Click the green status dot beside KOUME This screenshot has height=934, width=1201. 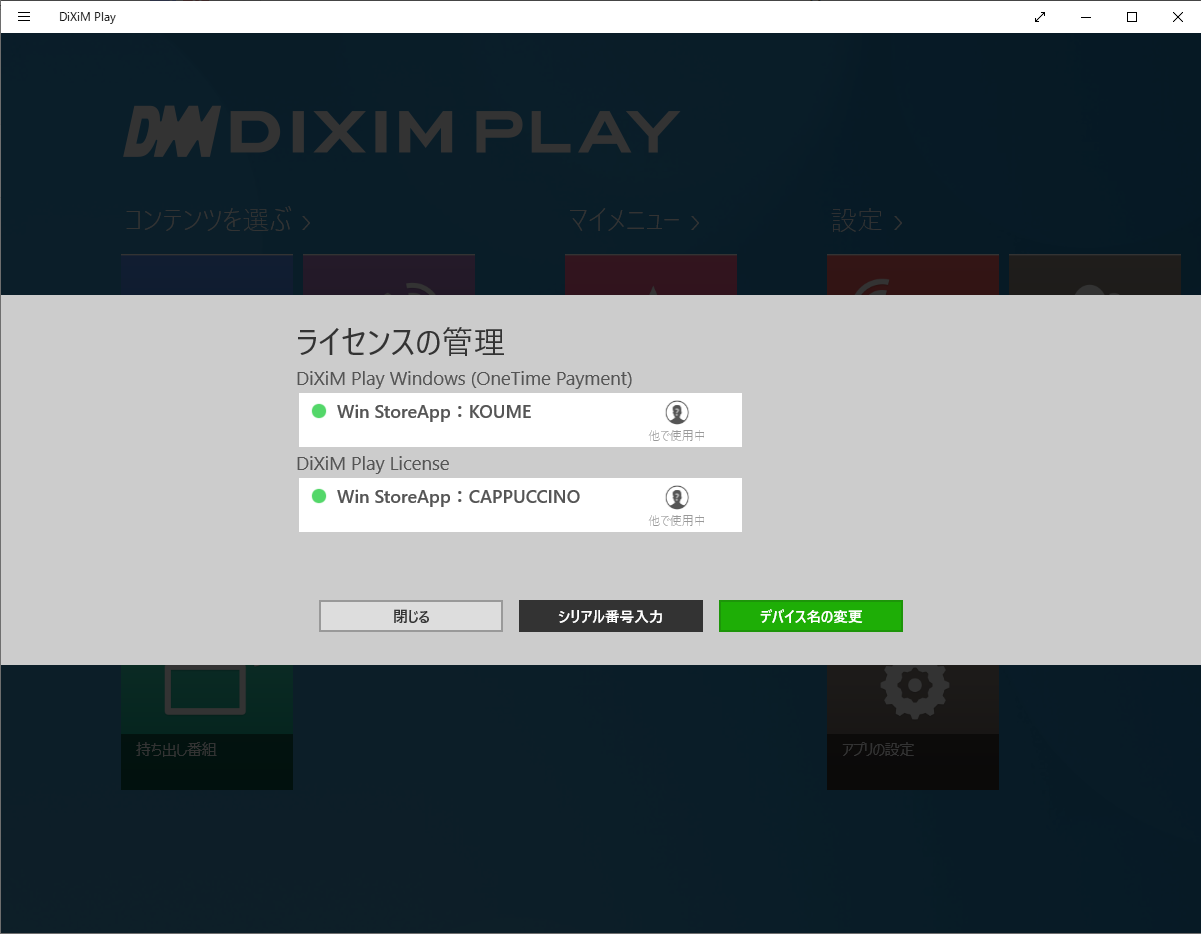[x=319, y=411]
